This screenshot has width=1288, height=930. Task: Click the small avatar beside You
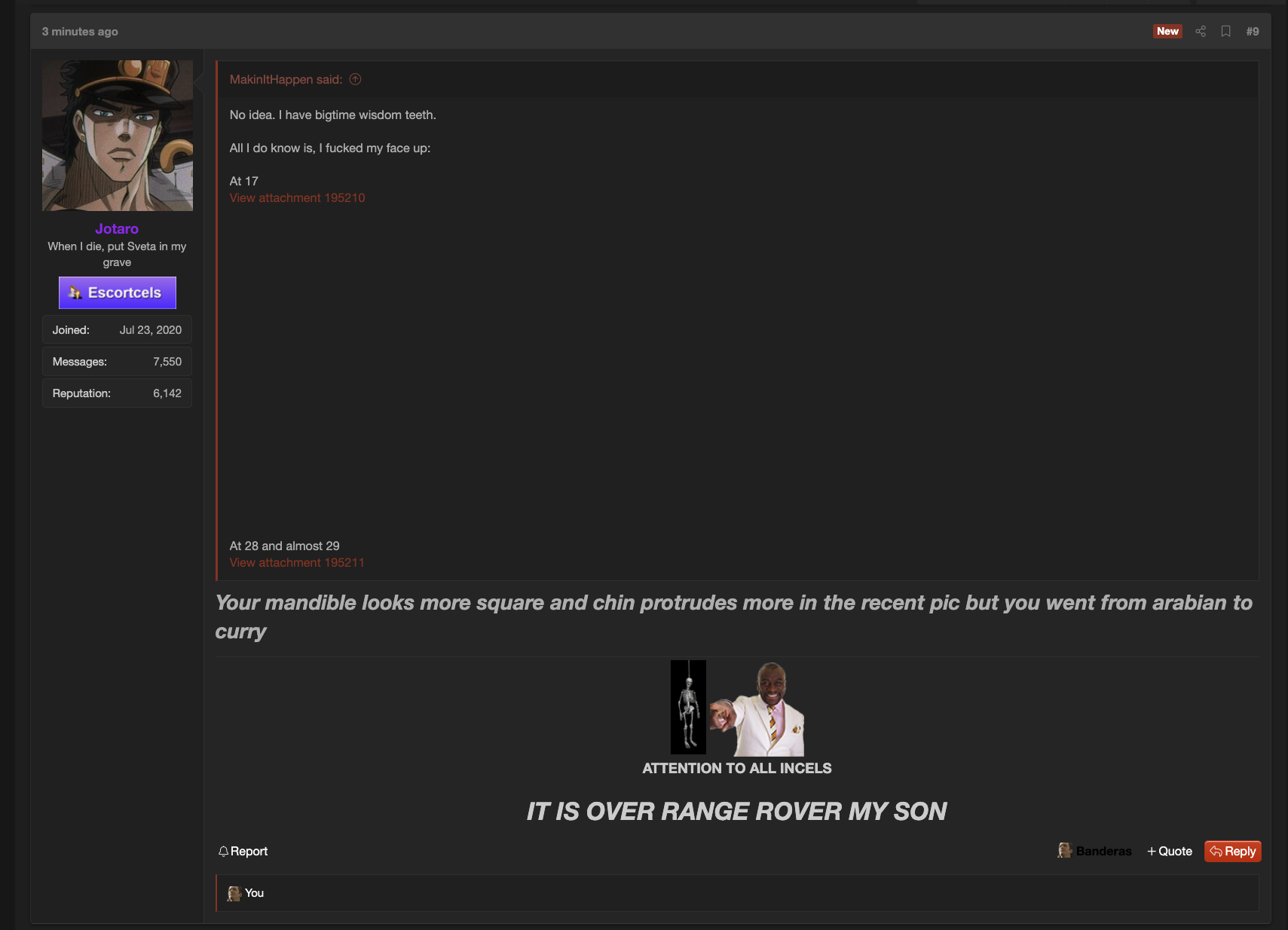234,893
